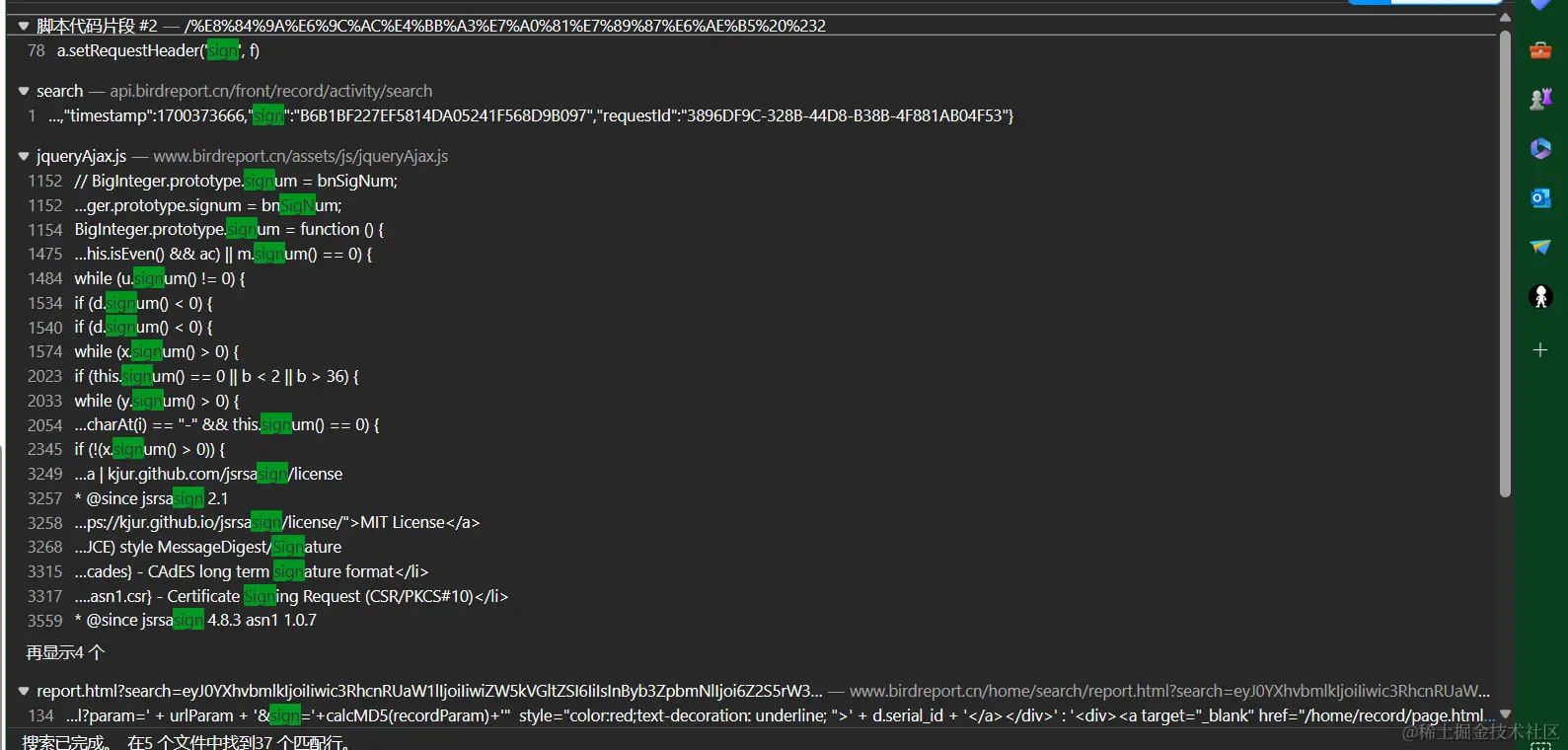Open the timestamp sign requestId result line
Image resolution: width=1568 pixels, height=750 pixels.
[531, 115]
